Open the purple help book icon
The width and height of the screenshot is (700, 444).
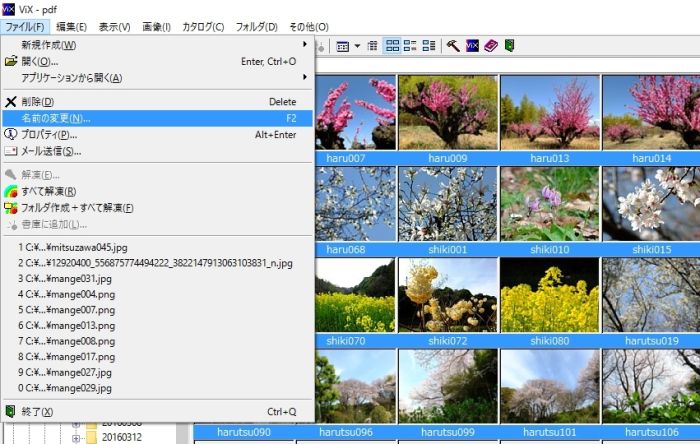point(490,46)
